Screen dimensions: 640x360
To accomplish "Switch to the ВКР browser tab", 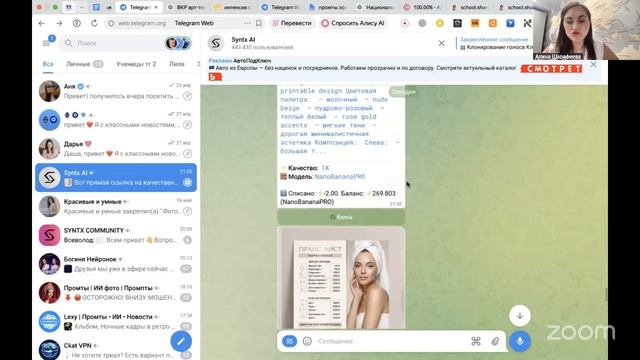I will [186, 7].
